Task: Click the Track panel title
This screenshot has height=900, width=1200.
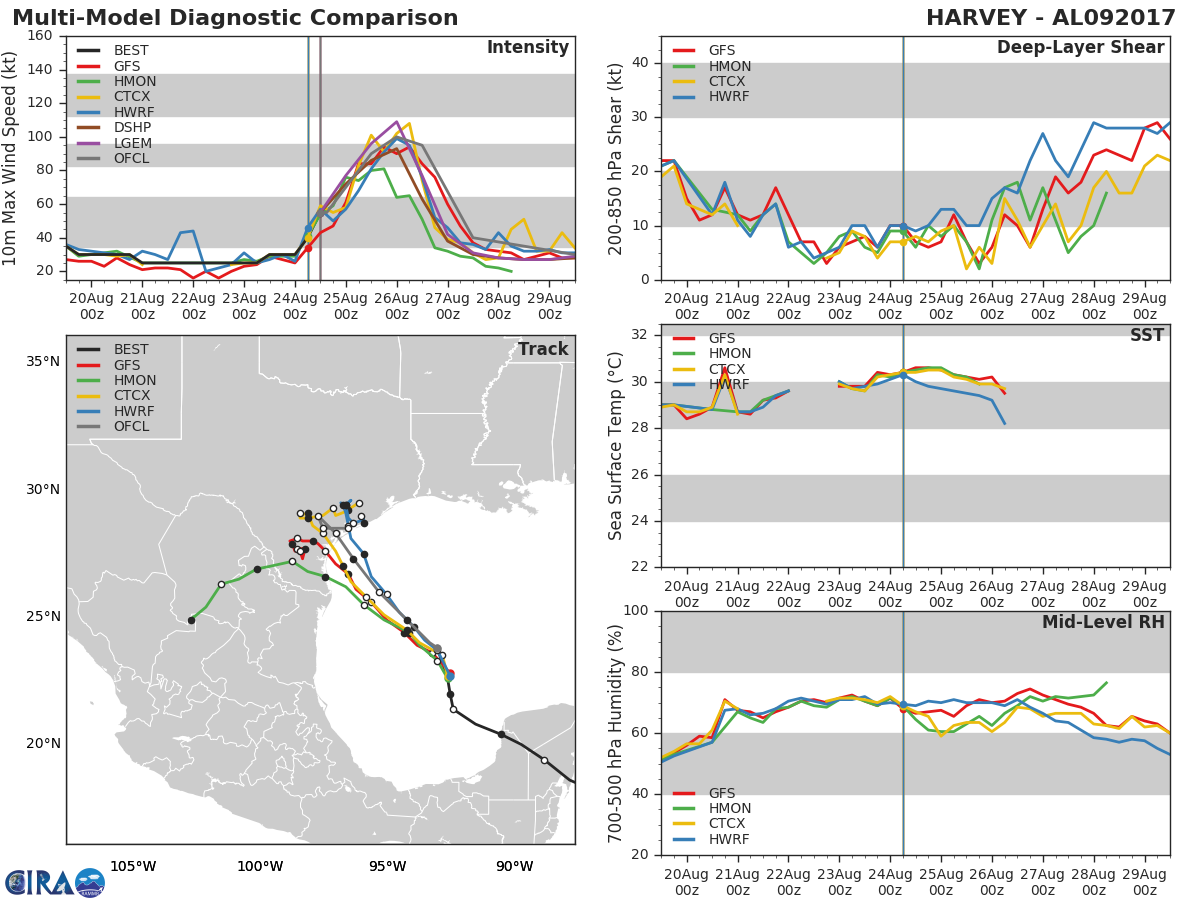Action: tap(543, 349)
